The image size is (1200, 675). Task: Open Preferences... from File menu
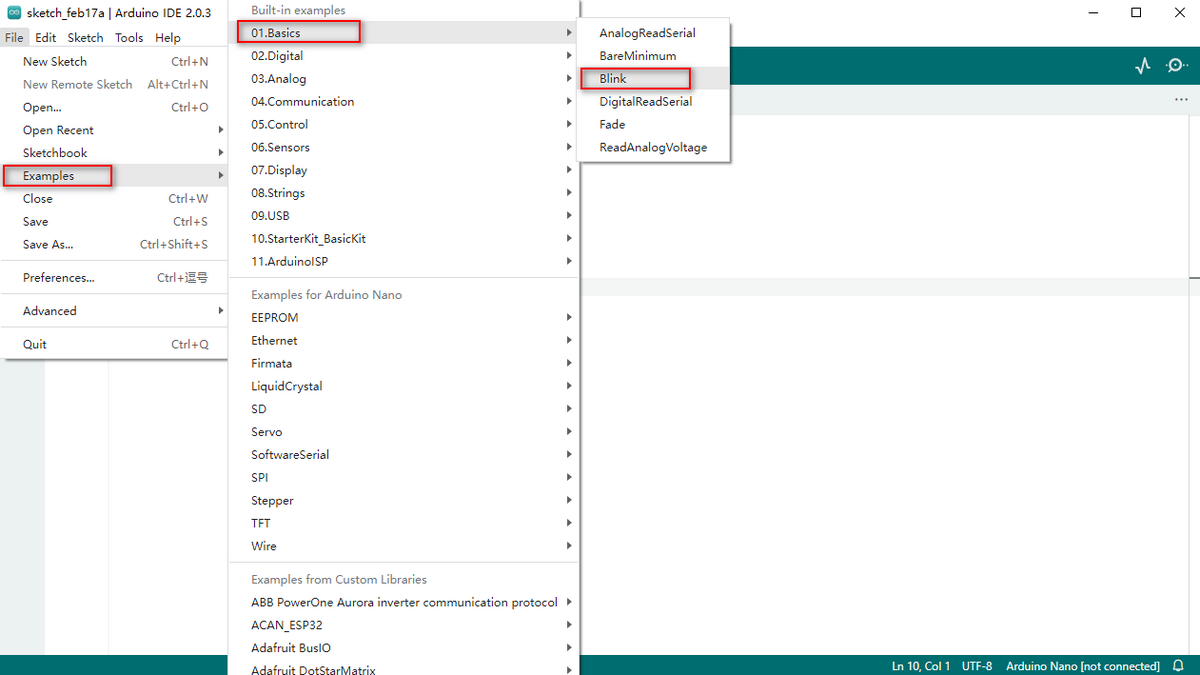tap(114, 278)
